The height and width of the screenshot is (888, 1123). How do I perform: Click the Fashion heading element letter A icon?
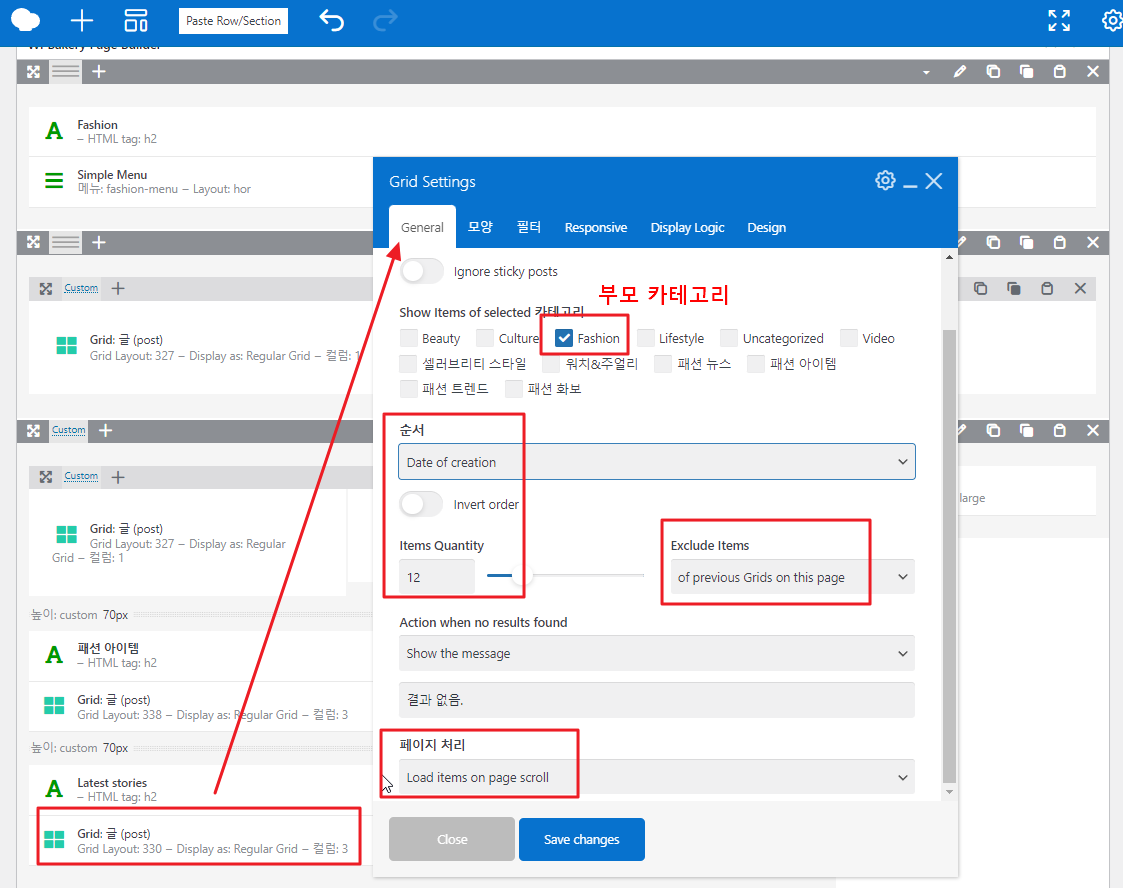pos(54,131)
